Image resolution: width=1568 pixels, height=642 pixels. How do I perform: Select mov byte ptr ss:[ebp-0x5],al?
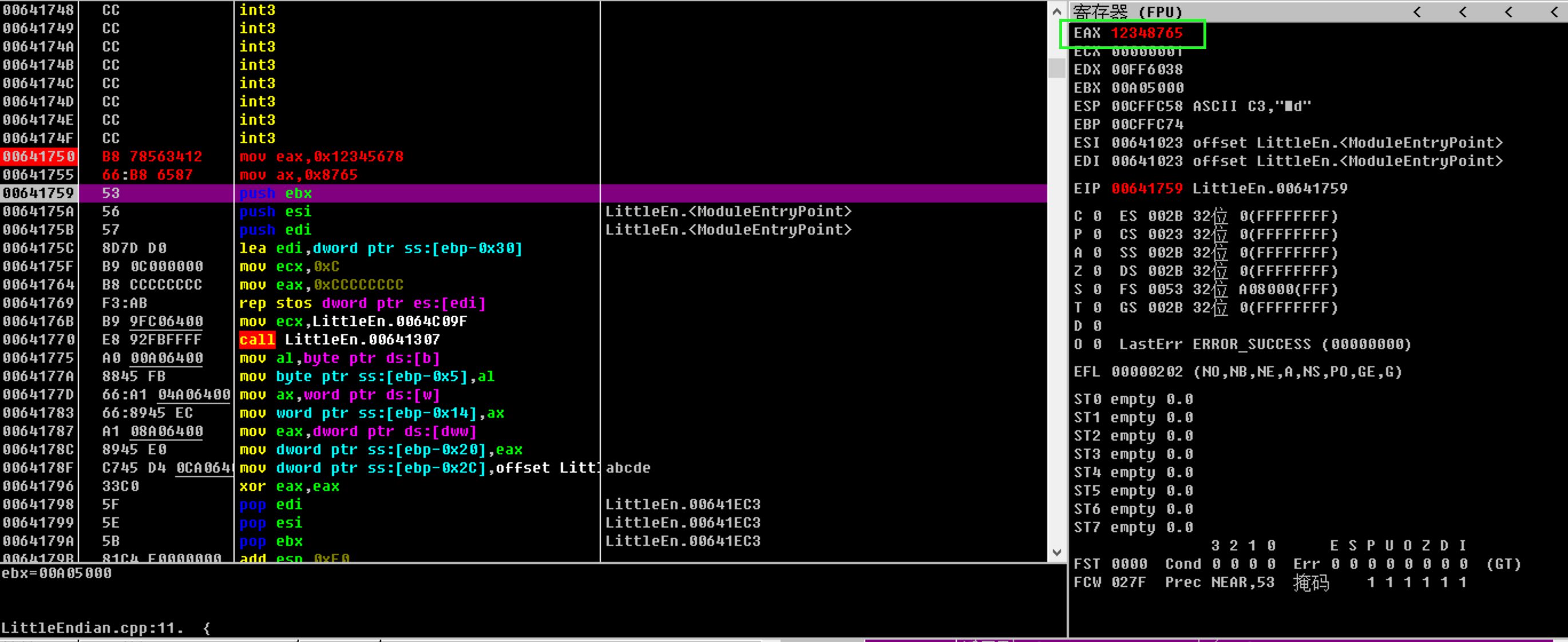pos(366,376)
